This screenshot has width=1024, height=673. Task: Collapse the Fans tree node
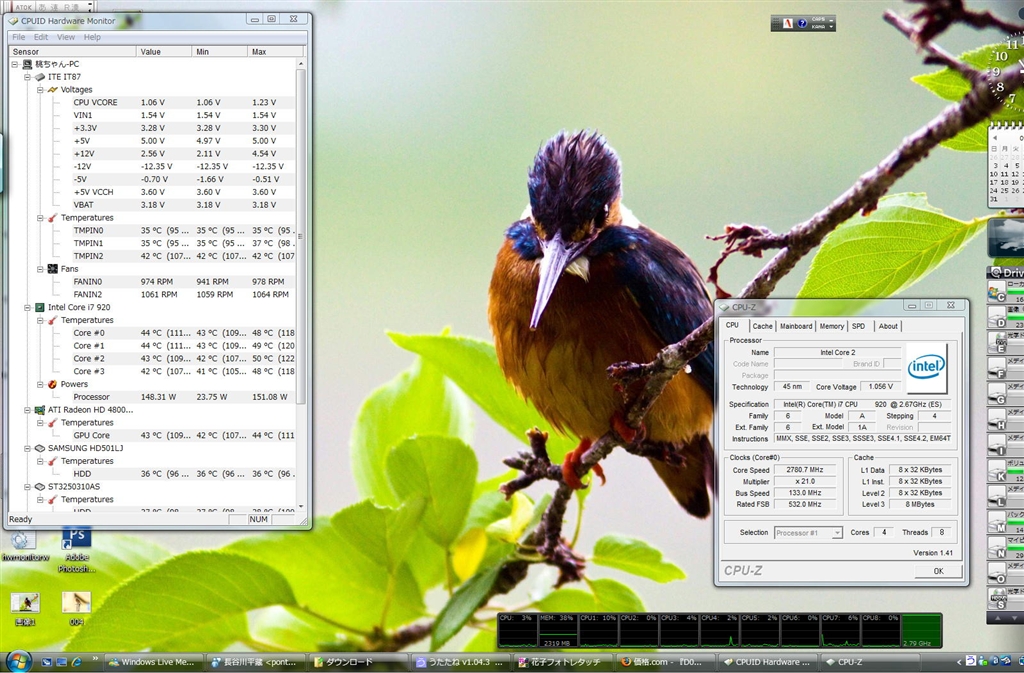point(40,269)
